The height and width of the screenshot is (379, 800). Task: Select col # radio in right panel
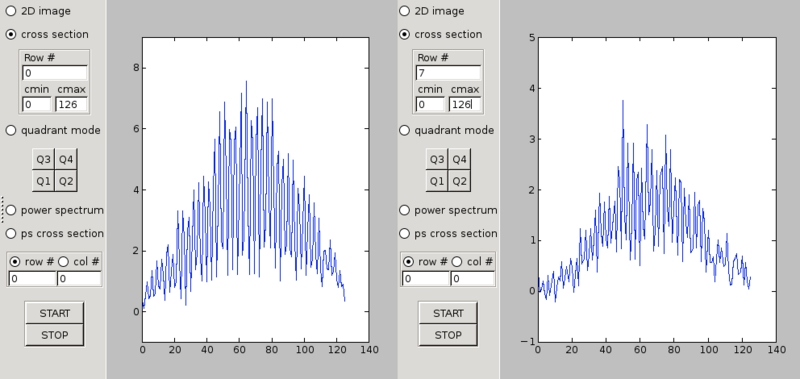pos(457,262)
